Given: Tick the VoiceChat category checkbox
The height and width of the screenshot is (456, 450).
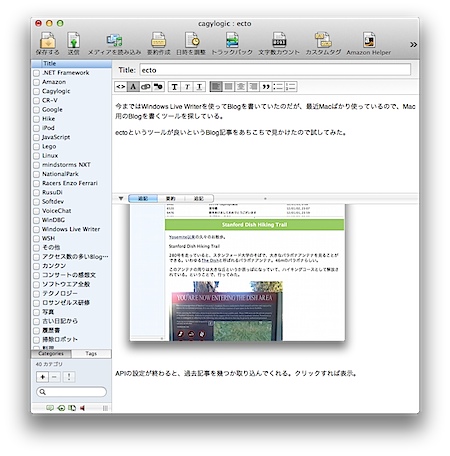Looking at the screenshot, I should 37,211.
